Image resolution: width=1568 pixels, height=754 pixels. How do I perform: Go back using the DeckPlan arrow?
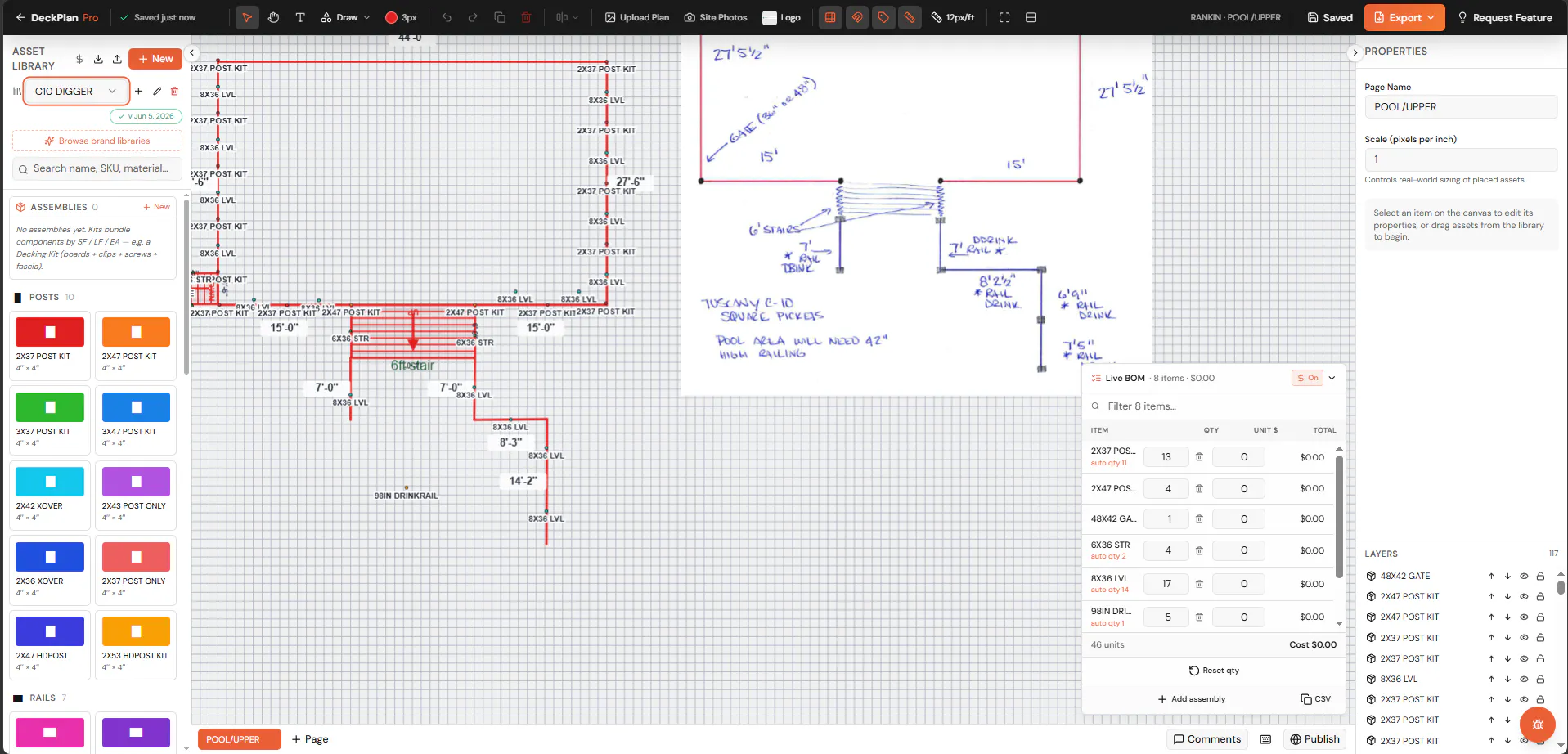tap(20, 17)
